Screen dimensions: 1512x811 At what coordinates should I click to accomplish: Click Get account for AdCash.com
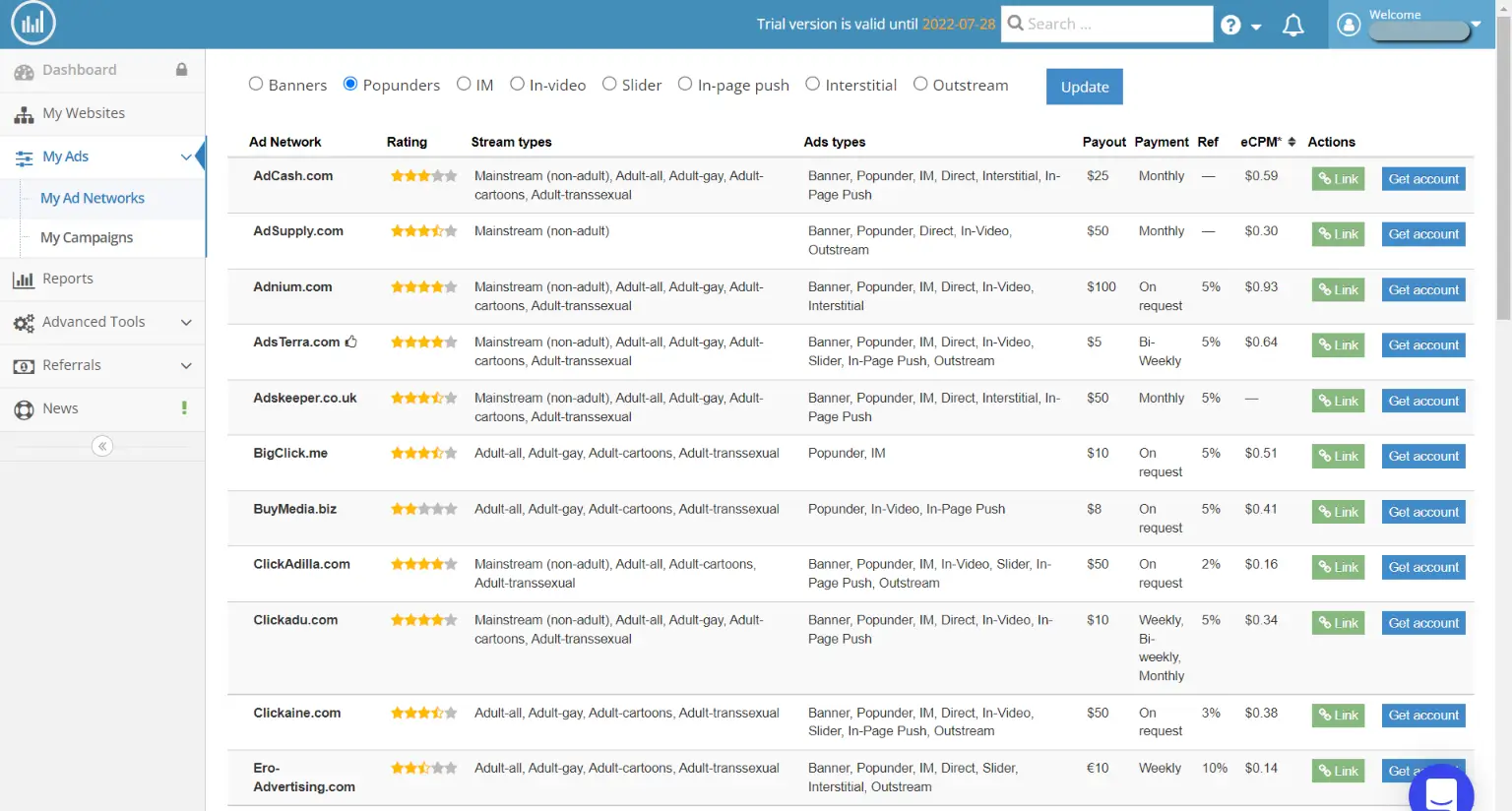[1423, 179]
